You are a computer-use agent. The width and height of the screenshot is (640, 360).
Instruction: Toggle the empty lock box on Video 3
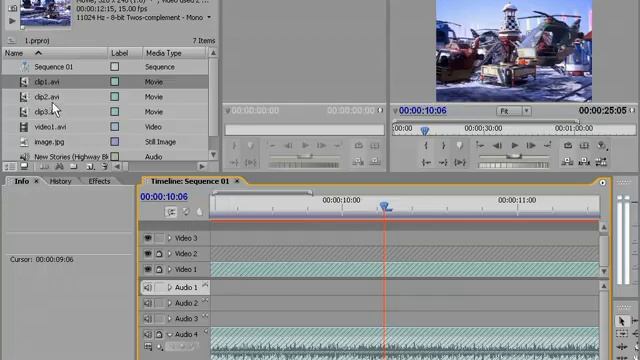click(159, 238)
